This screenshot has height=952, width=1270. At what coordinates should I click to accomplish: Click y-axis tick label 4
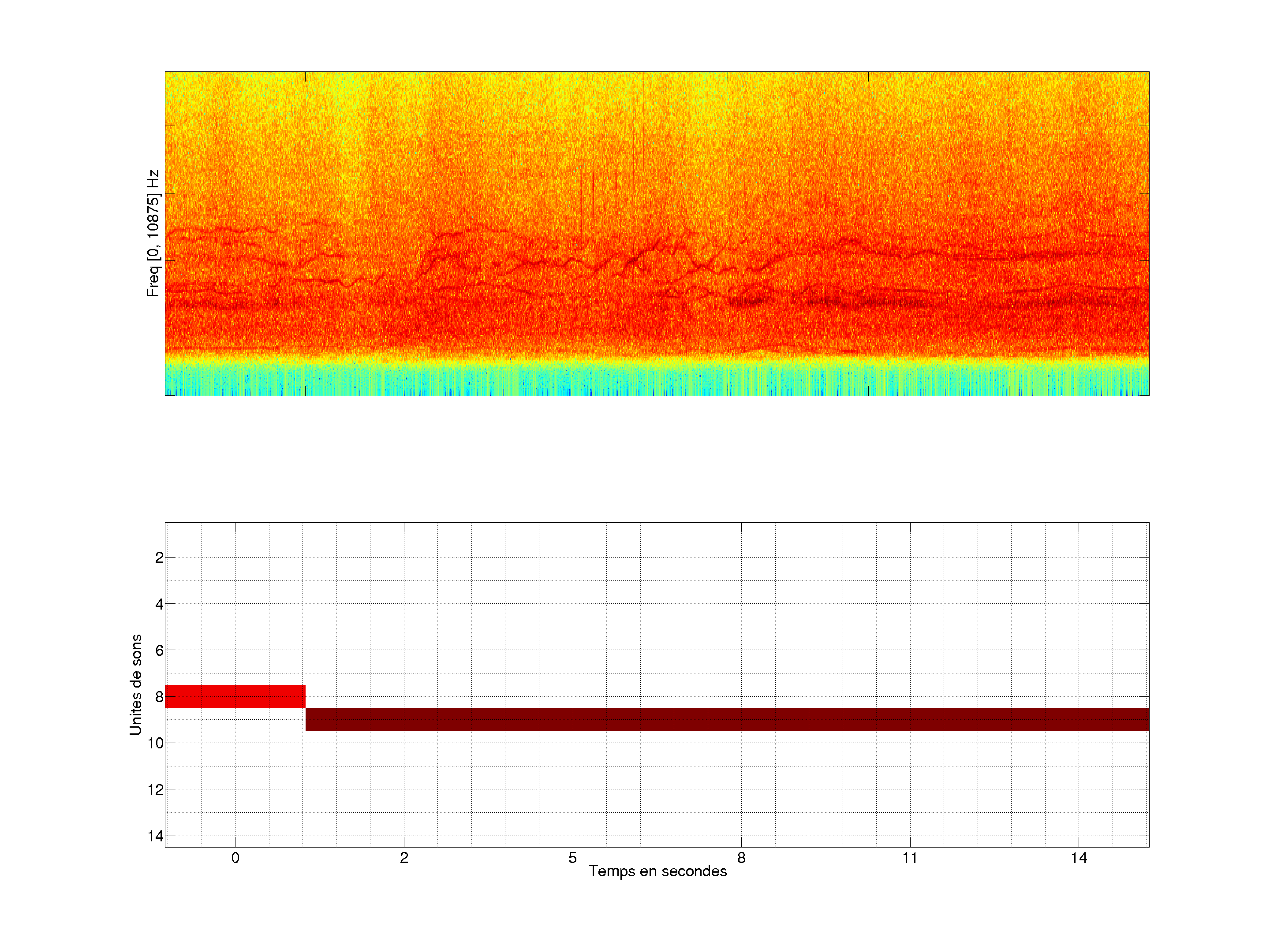tap(159, 604)
